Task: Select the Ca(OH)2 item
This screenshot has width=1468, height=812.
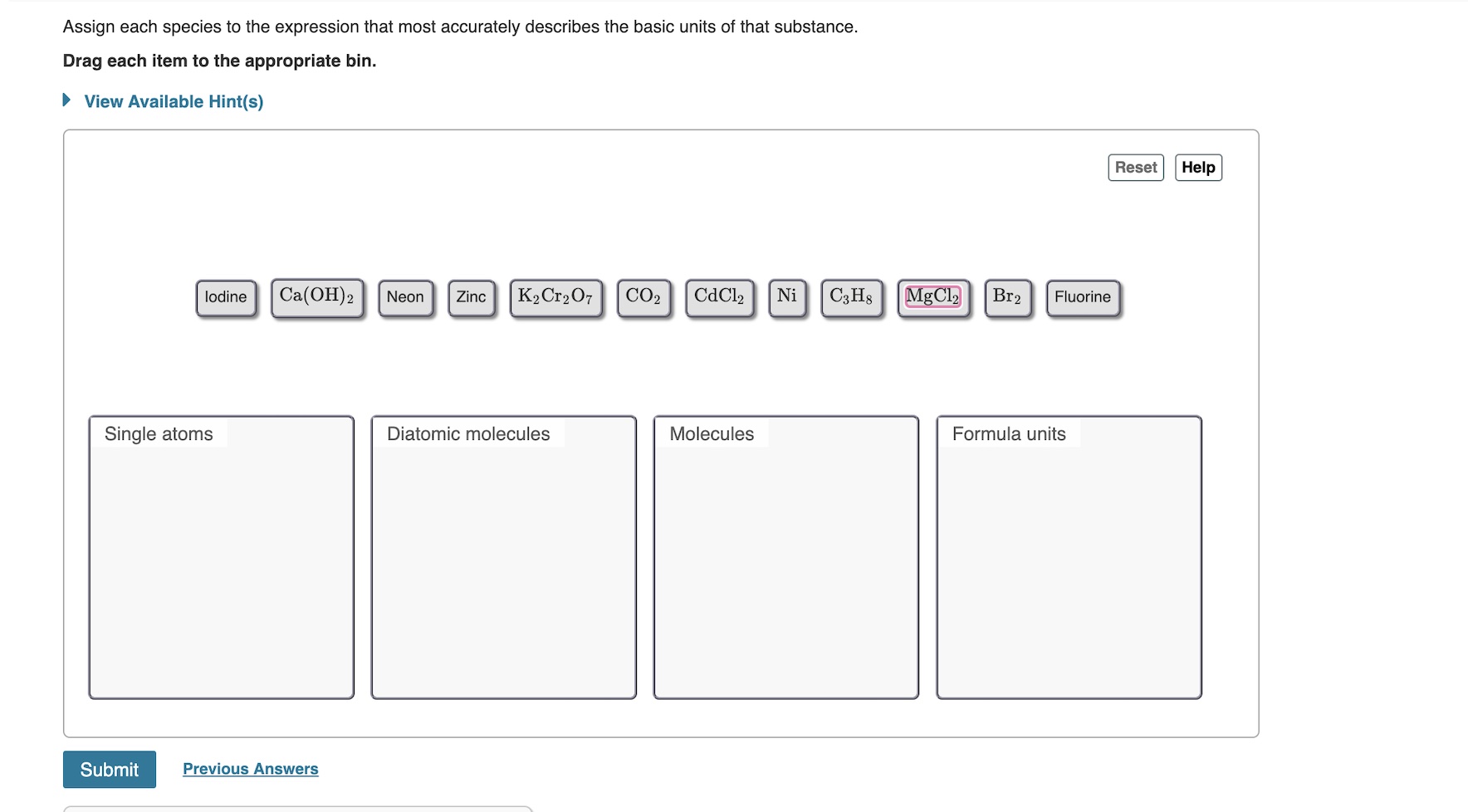Action: click(317, 296)
